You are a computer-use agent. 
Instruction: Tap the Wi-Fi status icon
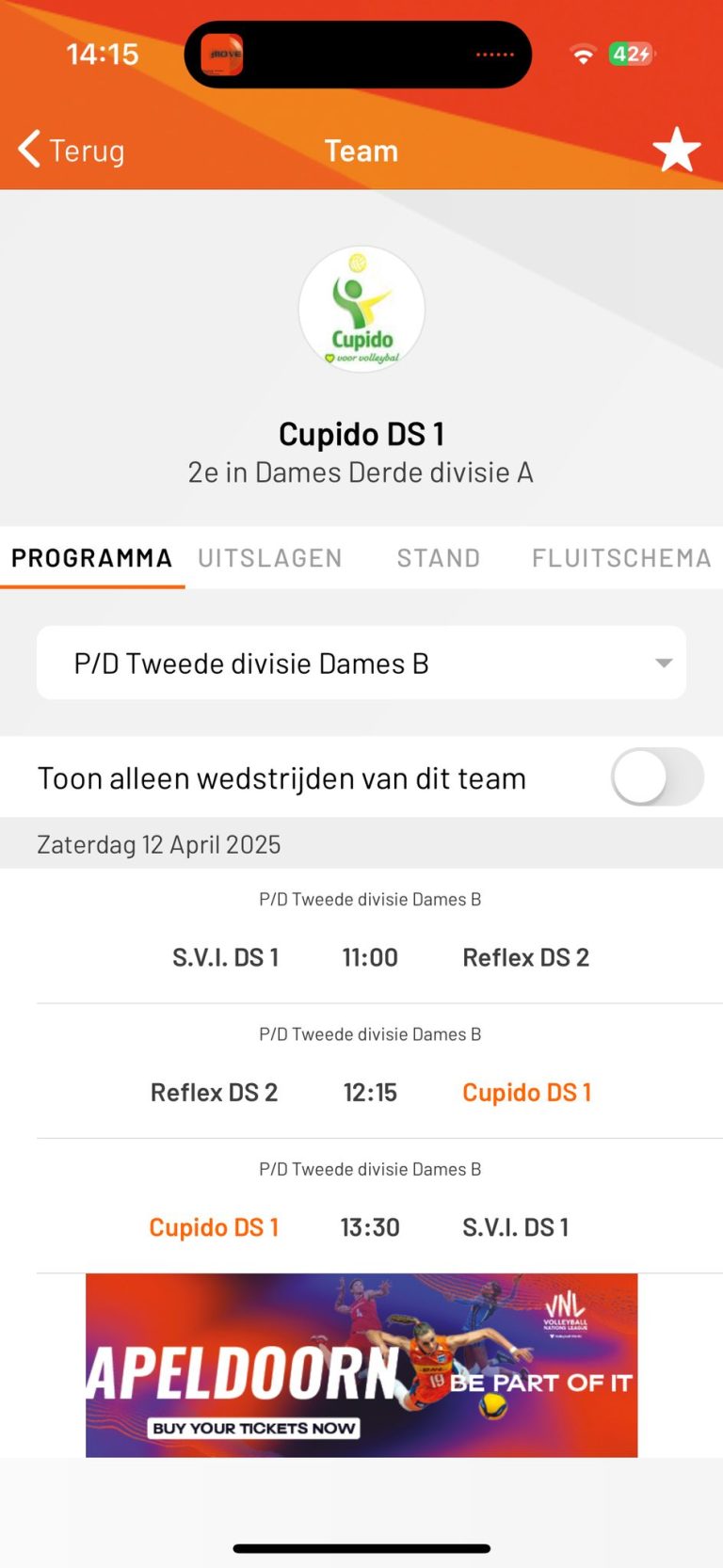pos(584,55)
